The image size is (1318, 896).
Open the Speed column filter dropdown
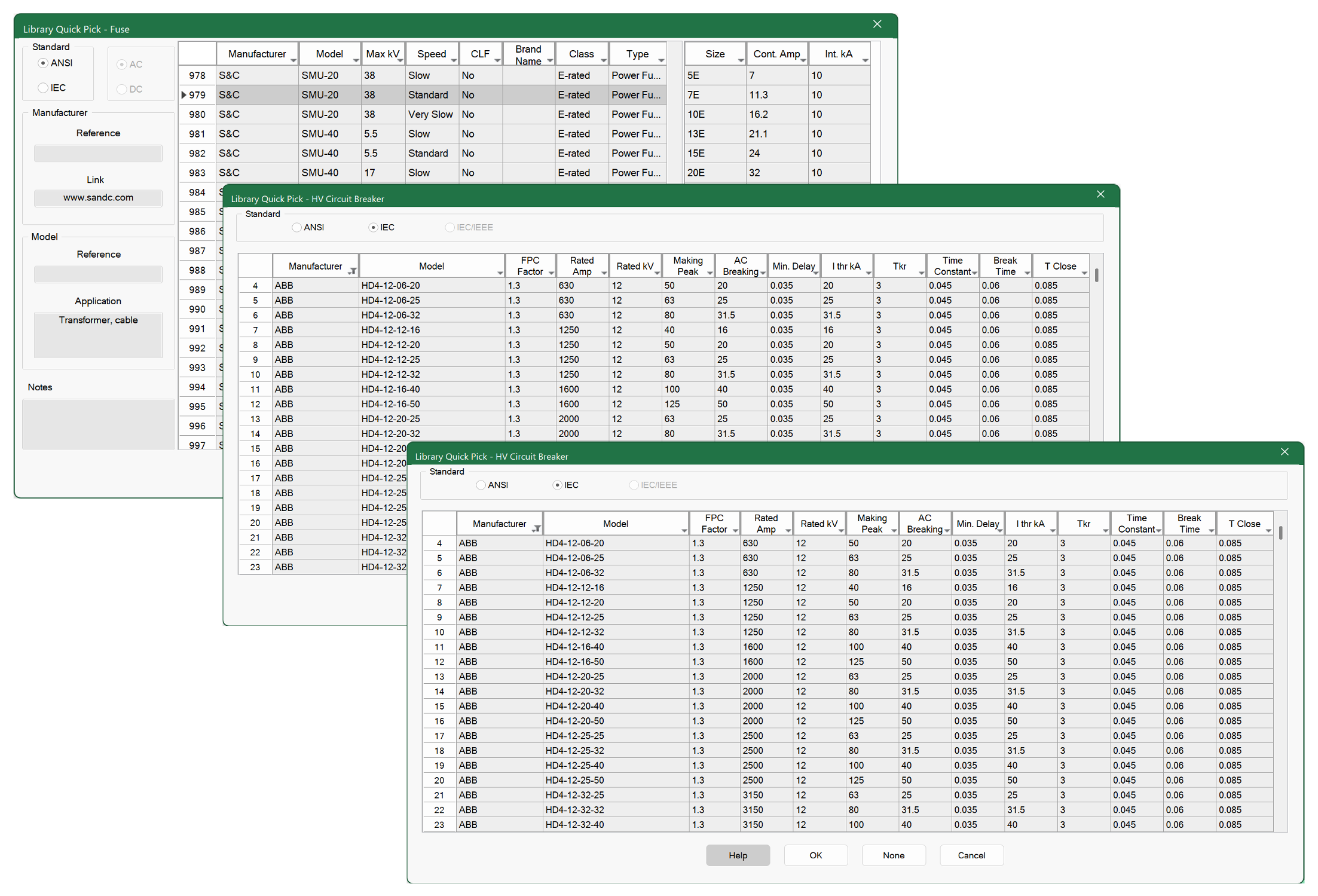tap(454, 60)
